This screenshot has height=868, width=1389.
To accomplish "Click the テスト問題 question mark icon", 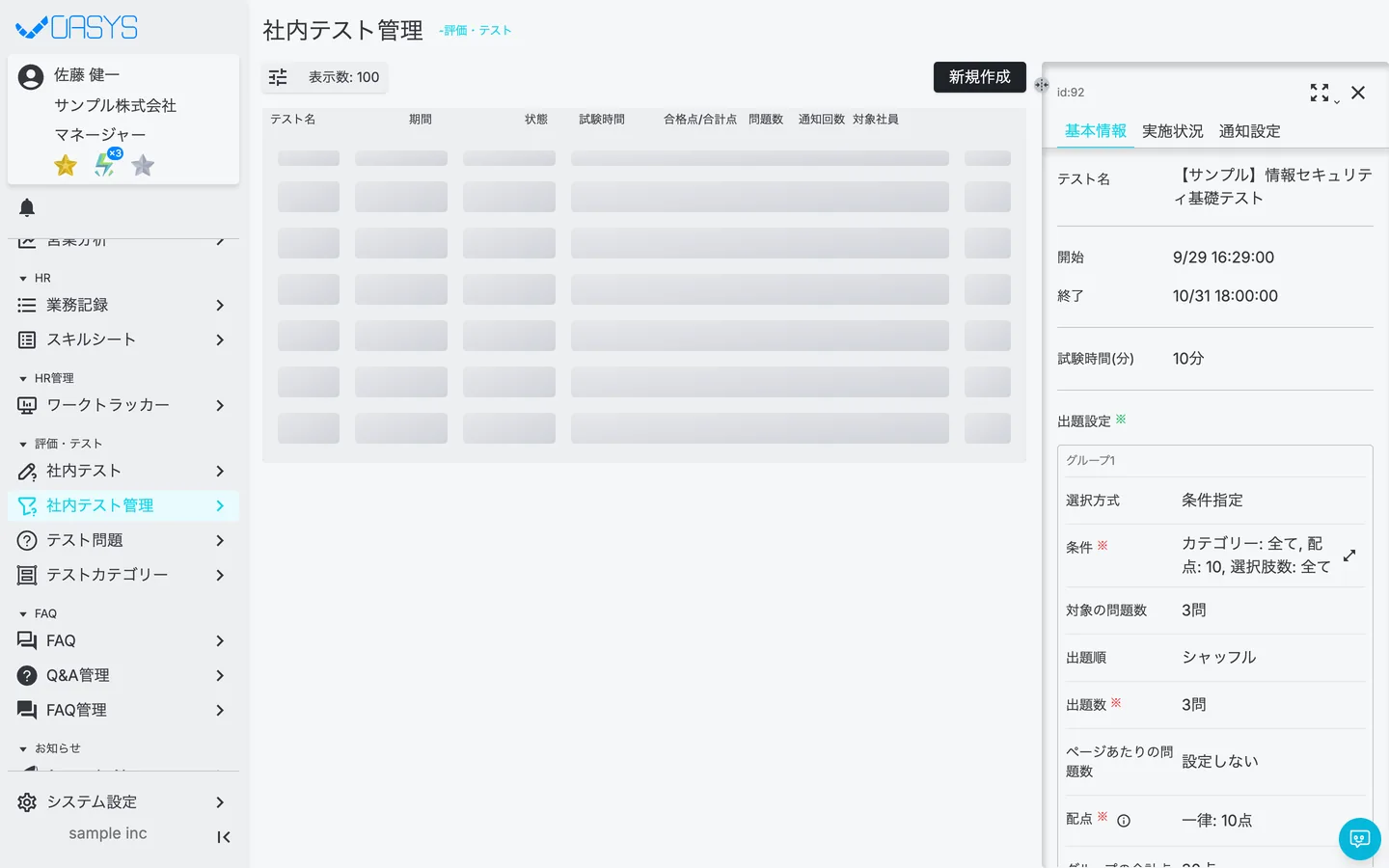I will click(x=27, y=540).
